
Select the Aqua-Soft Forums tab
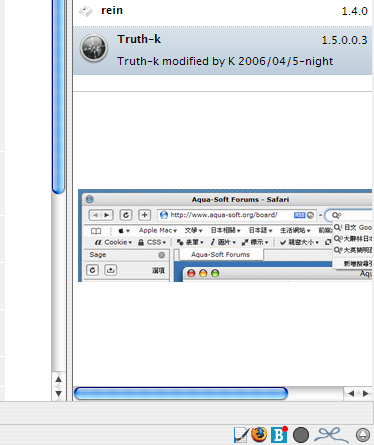(220, 255)
